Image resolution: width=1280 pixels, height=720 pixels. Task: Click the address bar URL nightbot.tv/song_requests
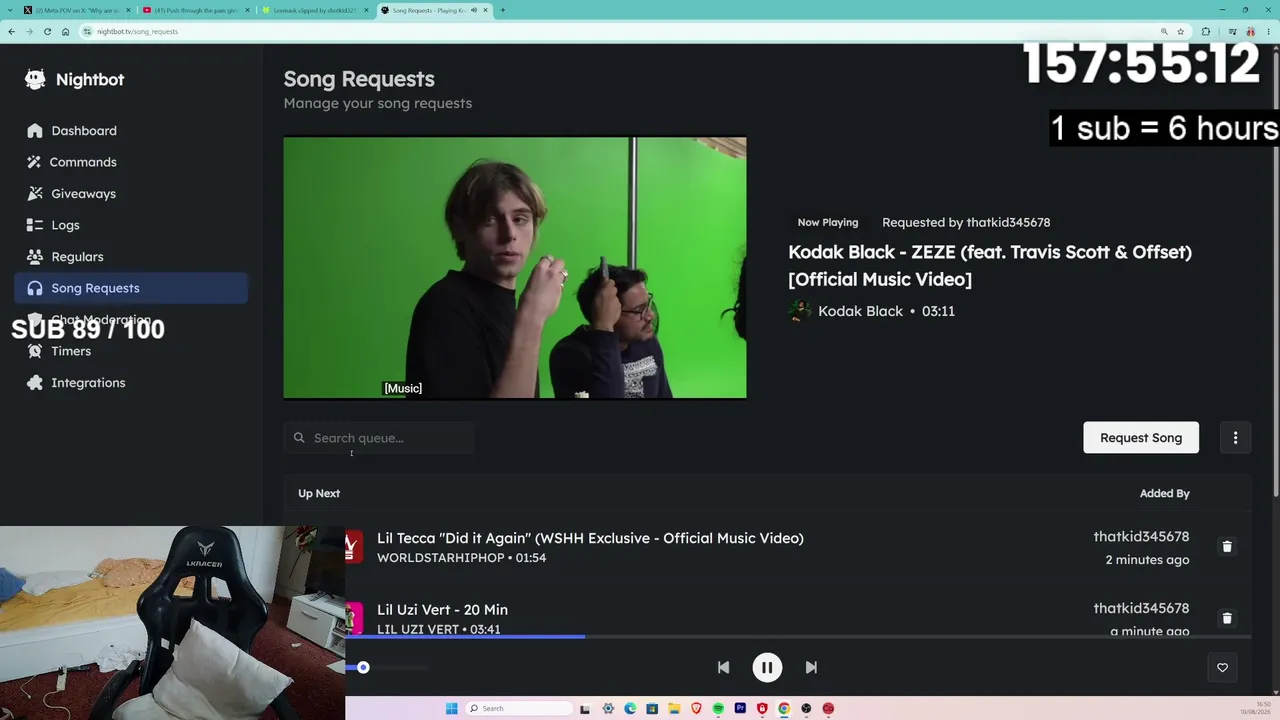[138, 32]
